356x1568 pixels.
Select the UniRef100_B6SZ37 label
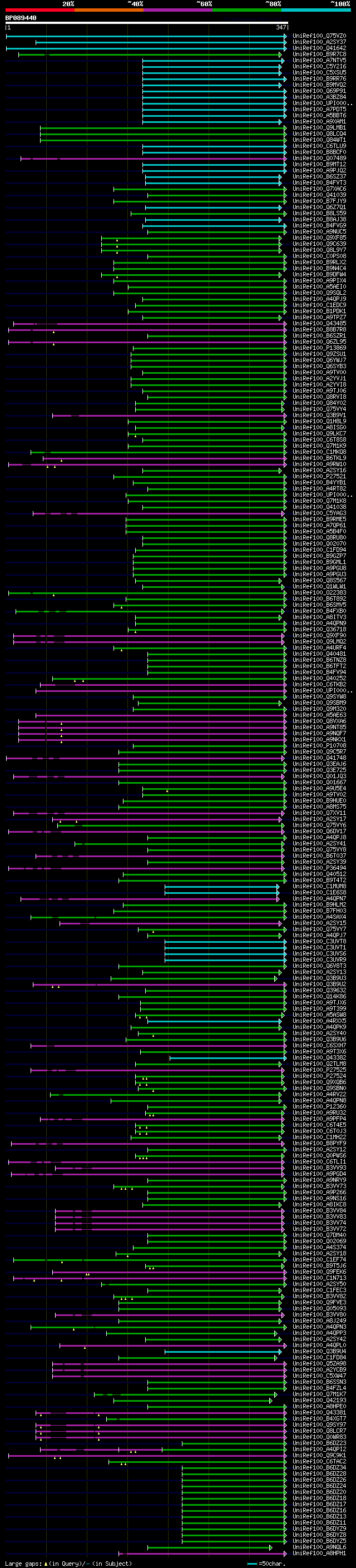[319, 176]
